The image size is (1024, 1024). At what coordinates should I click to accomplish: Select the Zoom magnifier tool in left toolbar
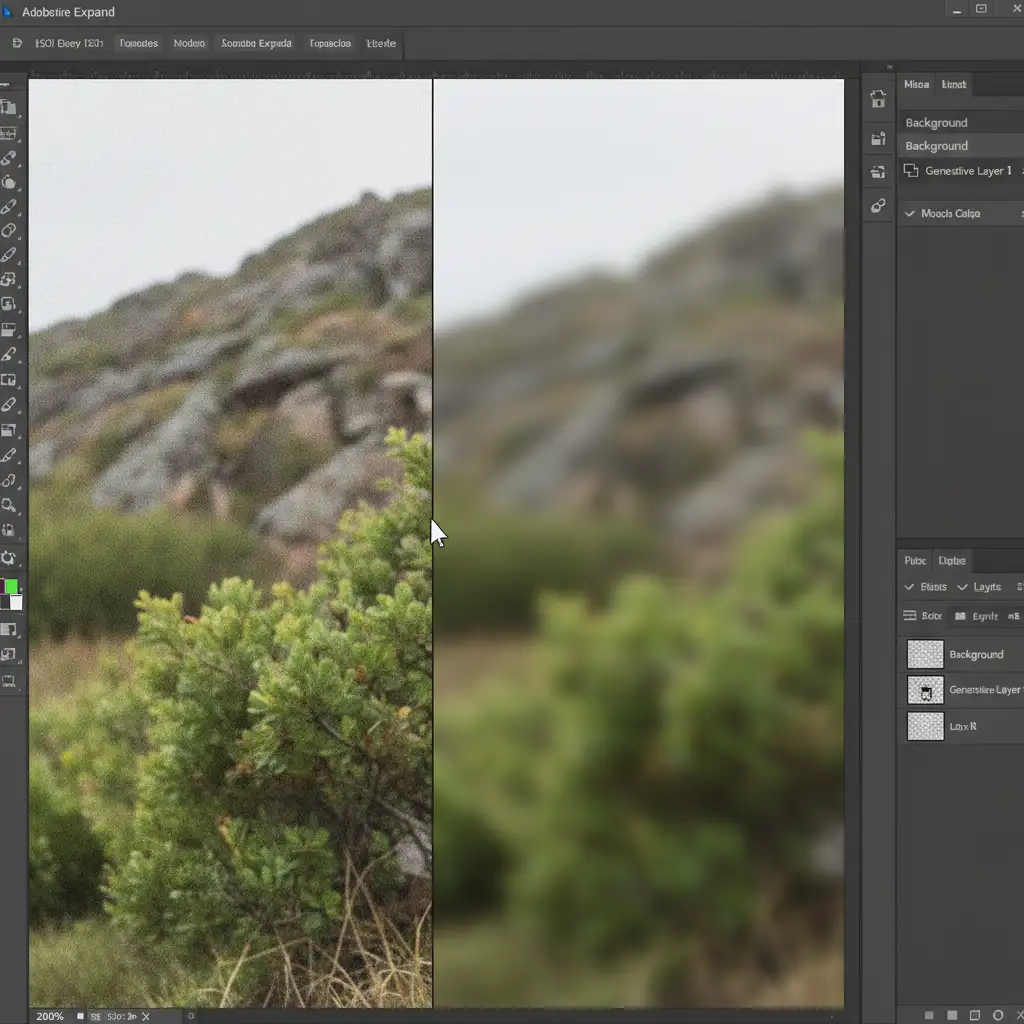click(x=9, y=505)
